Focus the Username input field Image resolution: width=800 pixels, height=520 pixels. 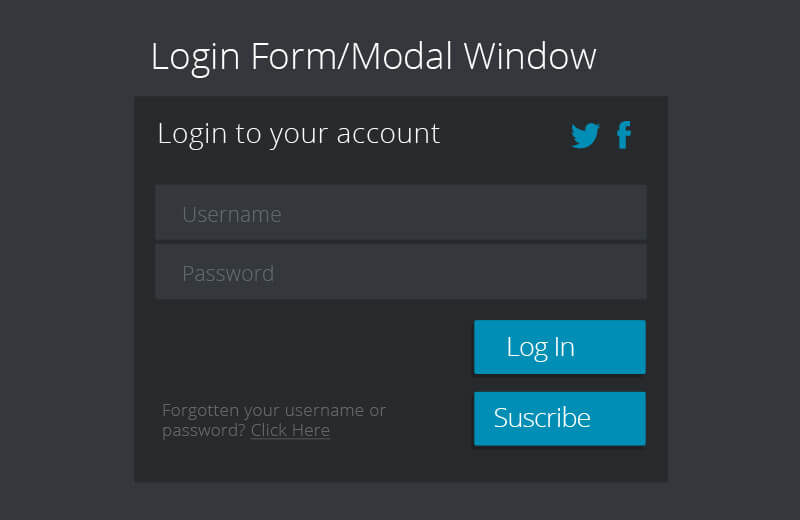click(x=400, y=213)
